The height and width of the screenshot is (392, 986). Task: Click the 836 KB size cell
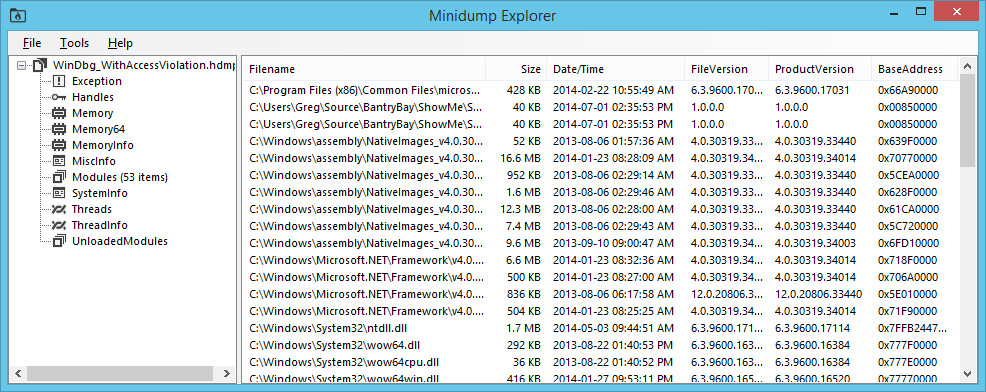tap(525, 294)
